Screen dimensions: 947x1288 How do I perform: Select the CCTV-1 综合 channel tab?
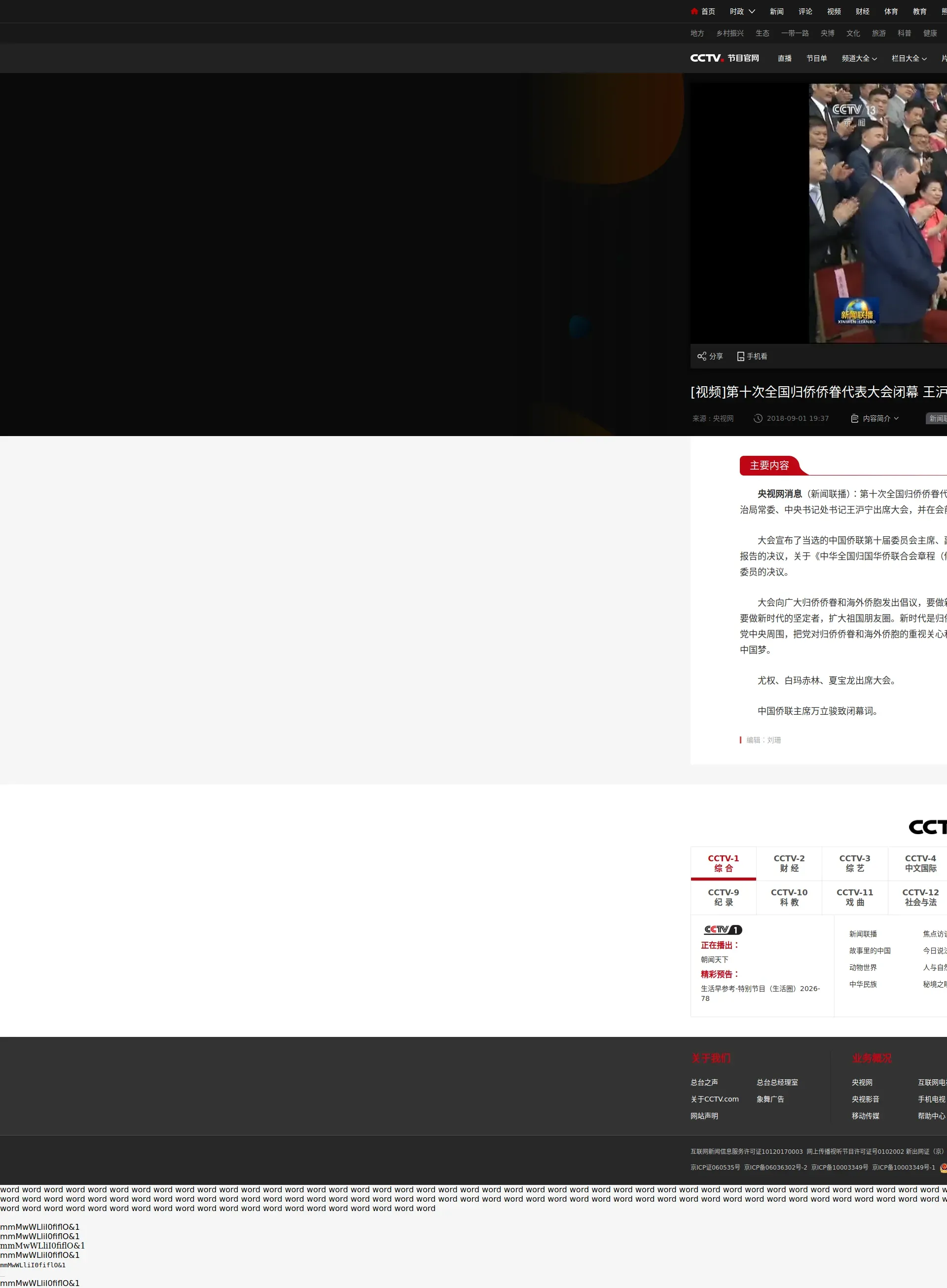pos(723,863)
